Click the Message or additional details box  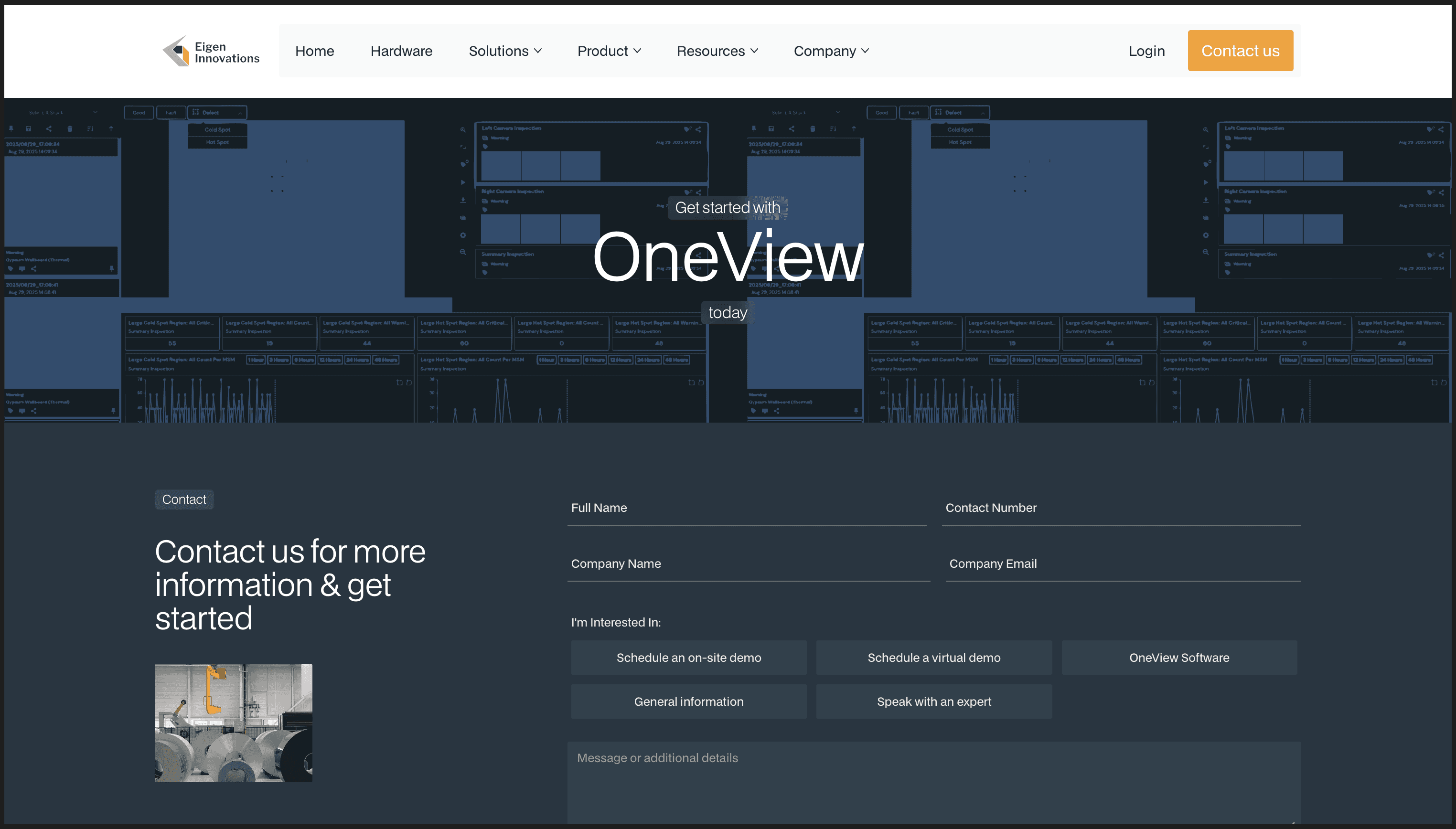coord(933,783)
